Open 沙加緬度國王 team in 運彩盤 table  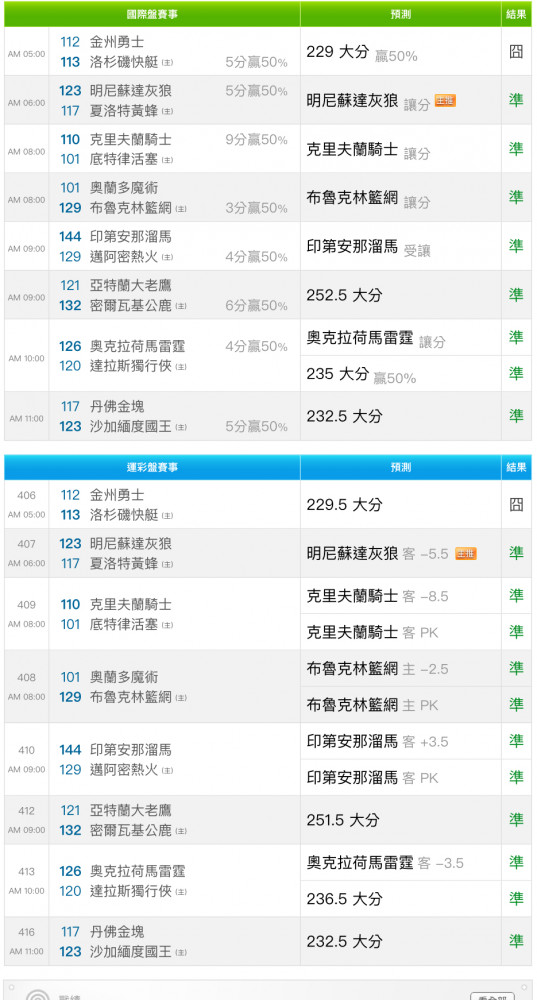pyautogui.click(x=131, y=952)
